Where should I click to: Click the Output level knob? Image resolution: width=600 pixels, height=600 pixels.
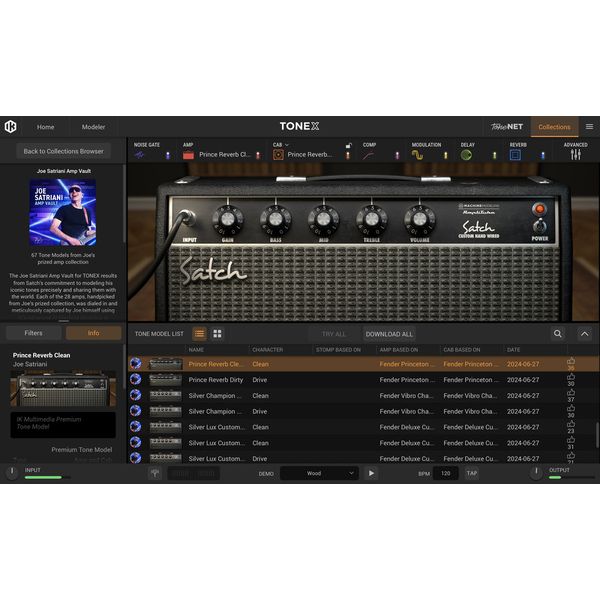[536, 473]
